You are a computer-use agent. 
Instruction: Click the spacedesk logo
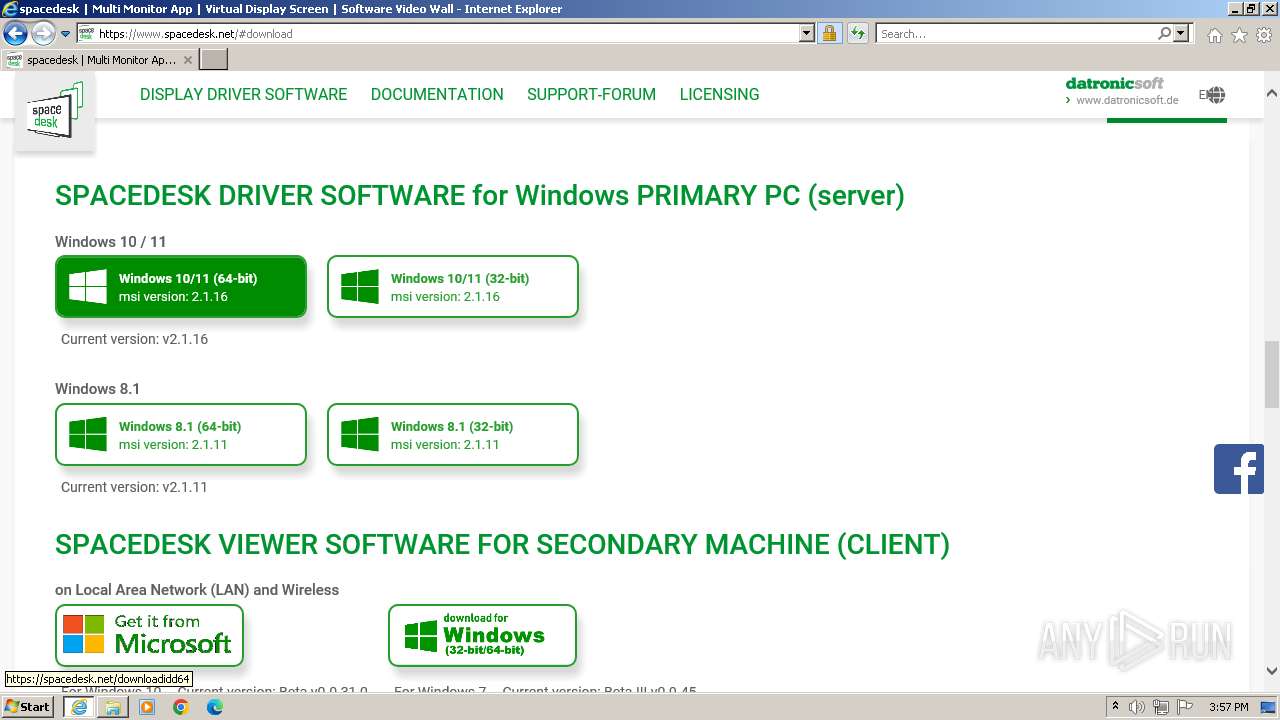[x=55, y=110]
